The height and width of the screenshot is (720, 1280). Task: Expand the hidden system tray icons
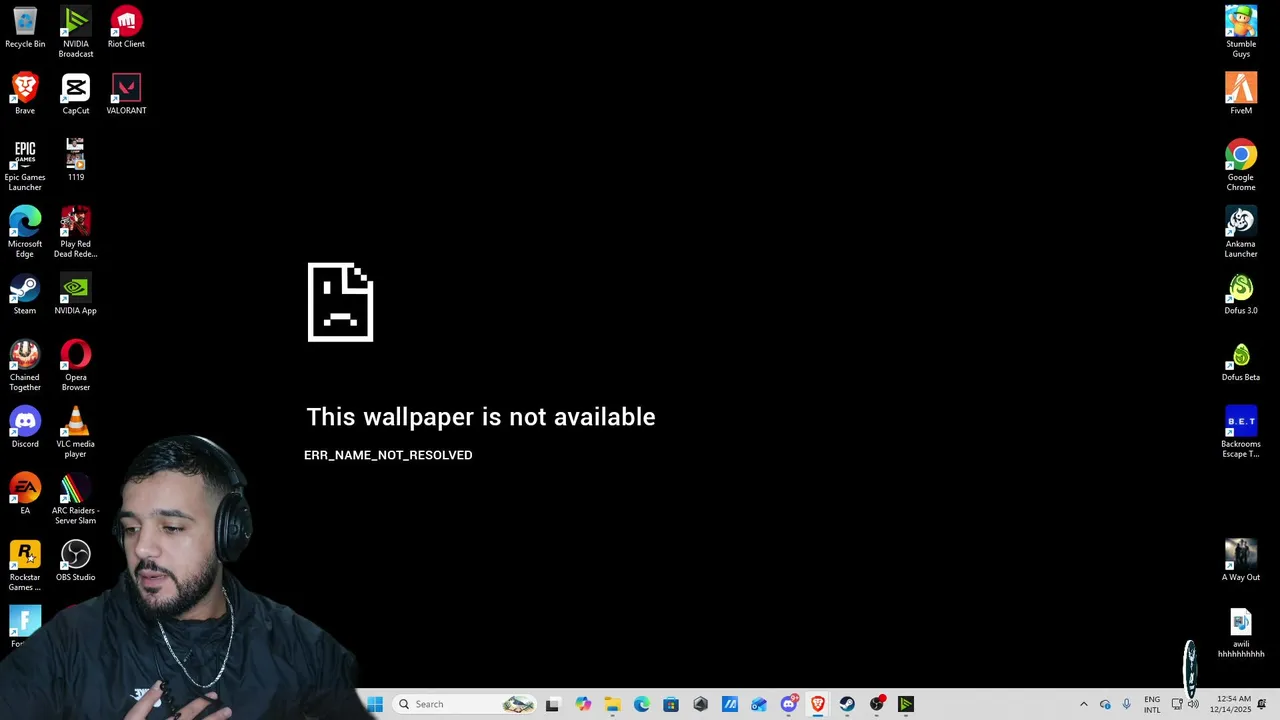(1083, 704)
